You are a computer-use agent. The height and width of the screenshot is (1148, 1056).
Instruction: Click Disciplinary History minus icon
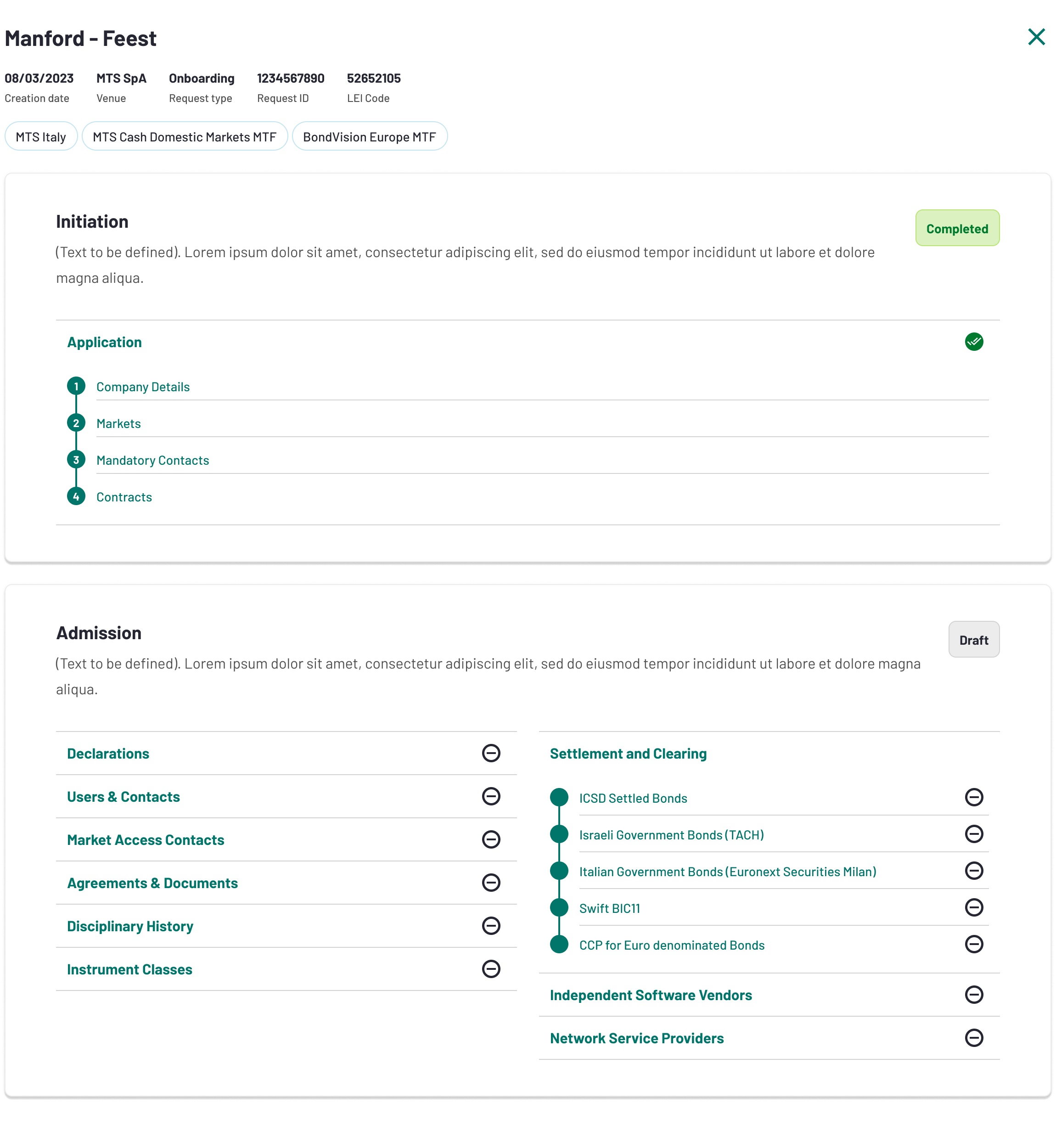pos(491,926)
